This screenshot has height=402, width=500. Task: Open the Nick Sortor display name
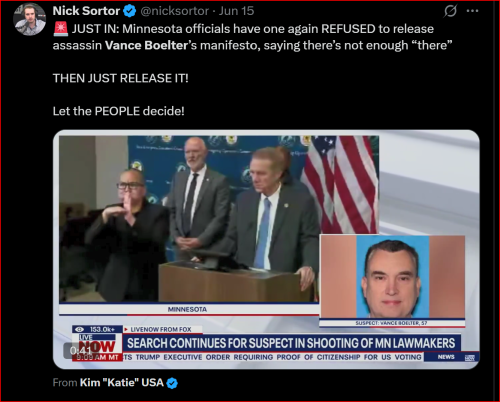(86, 11)
